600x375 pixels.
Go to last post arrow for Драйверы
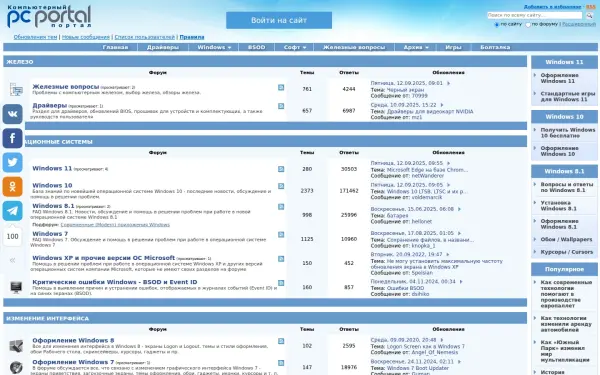tap(442, 105)
